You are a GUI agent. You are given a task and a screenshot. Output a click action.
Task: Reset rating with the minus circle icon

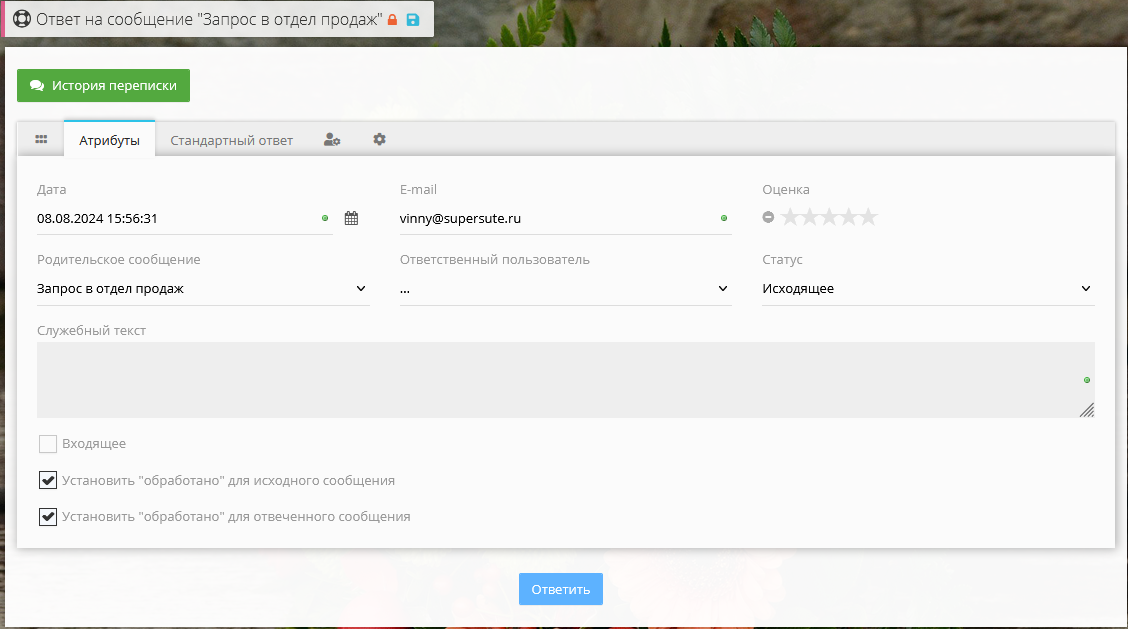[x=768, y=217]
